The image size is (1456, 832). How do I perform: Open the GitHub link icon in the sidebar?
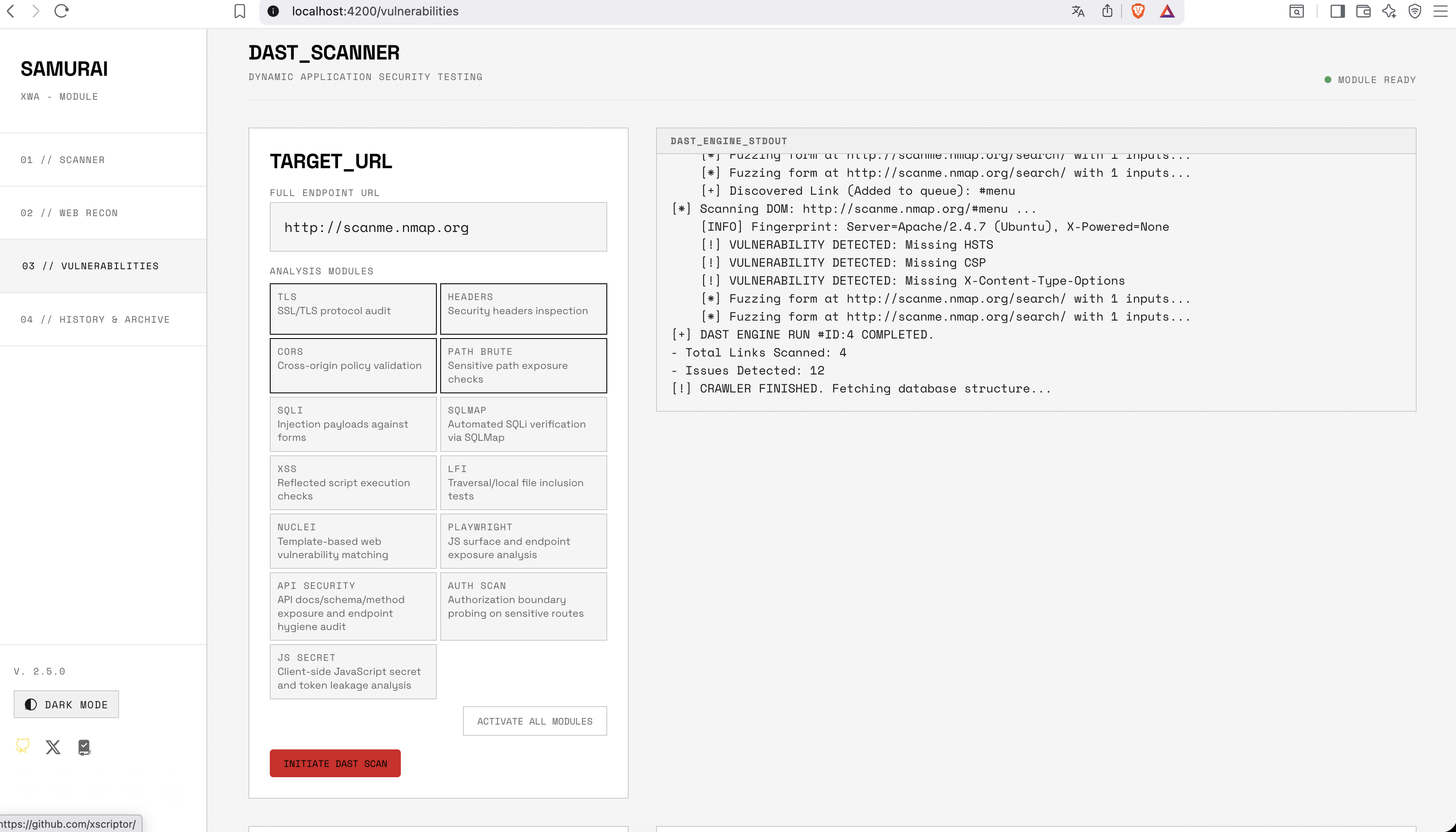tap(23, 746)
